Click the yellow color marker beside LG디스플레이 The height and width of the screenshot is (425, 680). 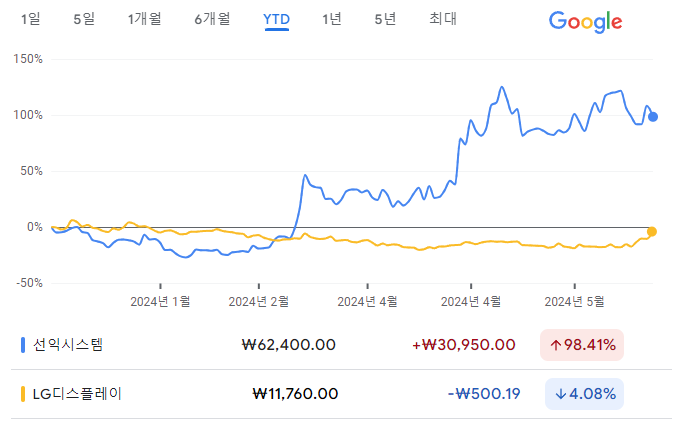point(23,394)
